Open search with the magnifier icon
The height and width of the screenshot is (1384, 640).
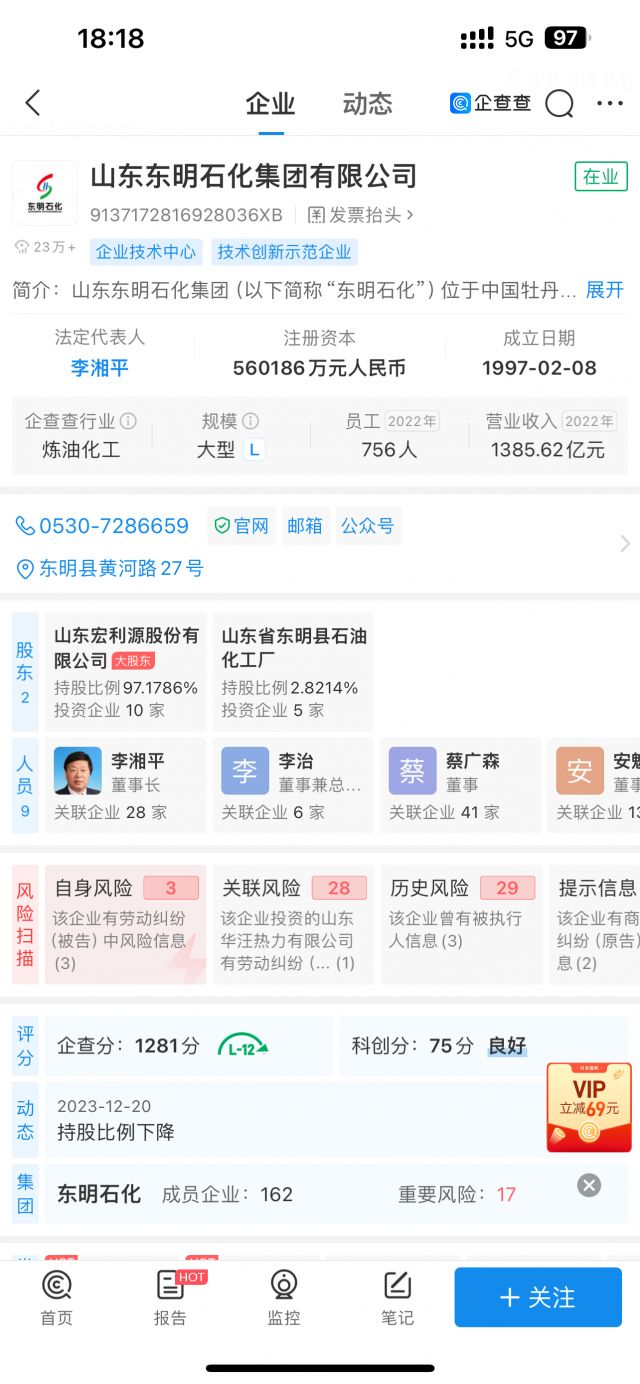click(x=560, y=103)
